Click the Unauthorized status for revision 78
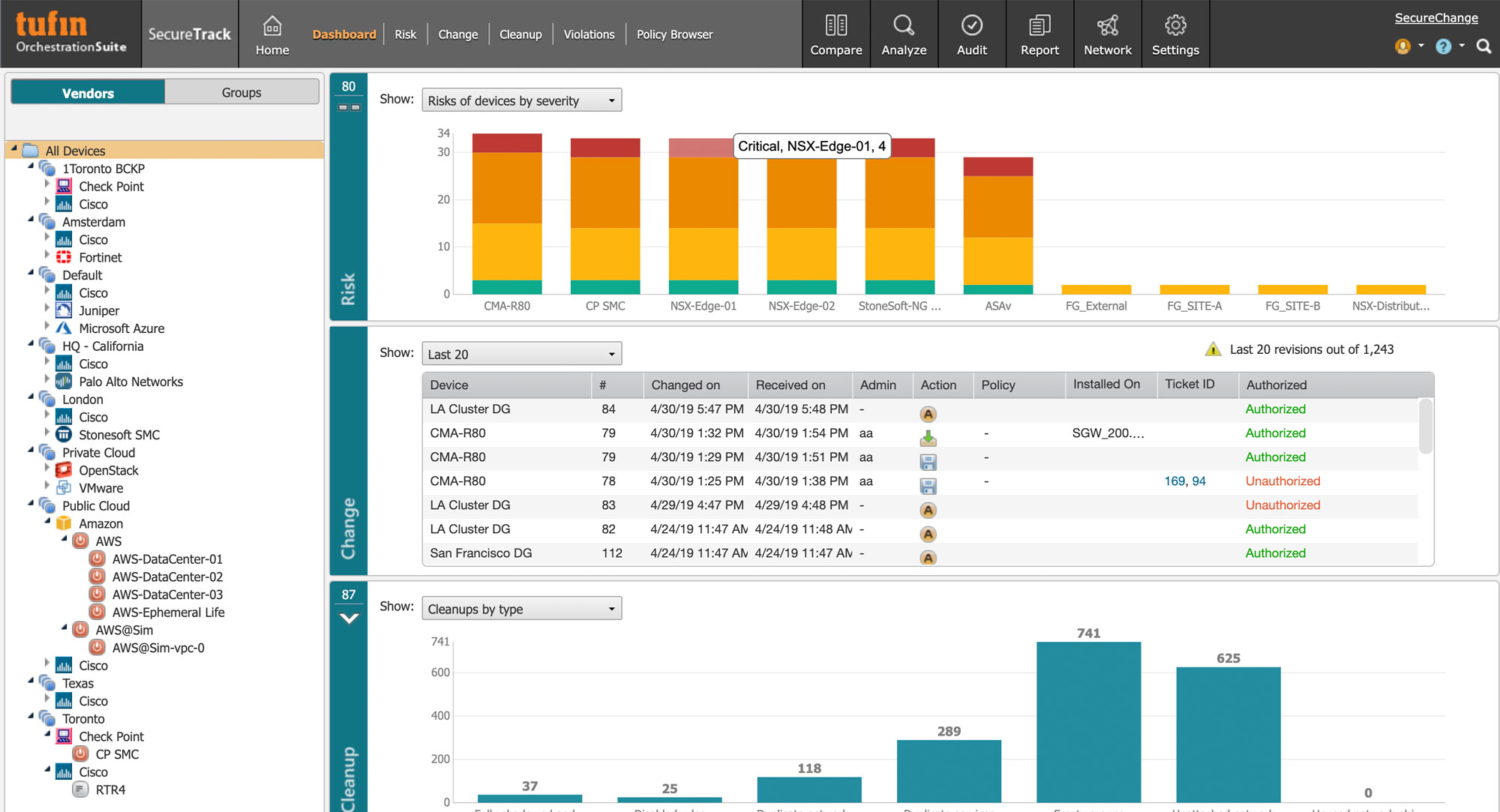Viewport: 1500px width, 812px height. [x=1282, y=481]
